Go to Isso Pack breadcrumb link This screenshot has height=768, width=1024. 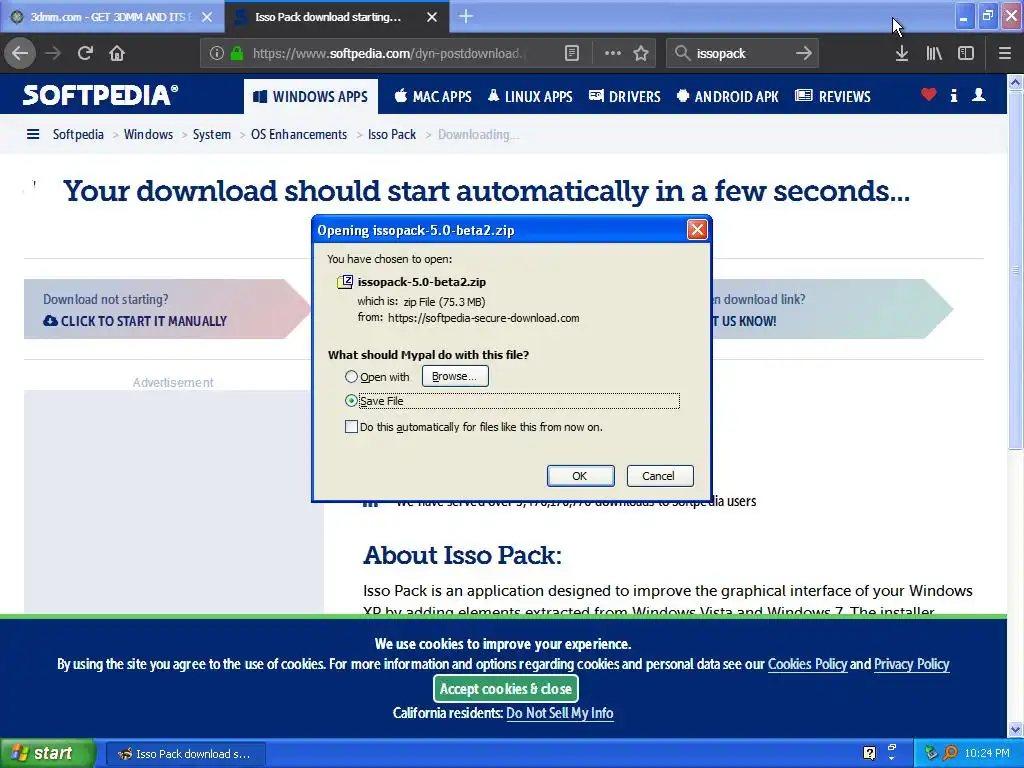(x=392, y=135)
